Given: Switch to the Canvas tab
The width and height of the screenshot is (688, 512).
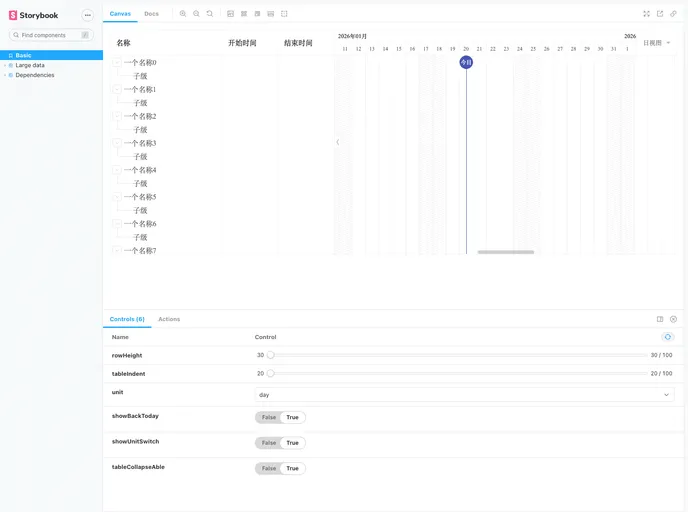Looking at the screenshot, I should click(120, 14).
